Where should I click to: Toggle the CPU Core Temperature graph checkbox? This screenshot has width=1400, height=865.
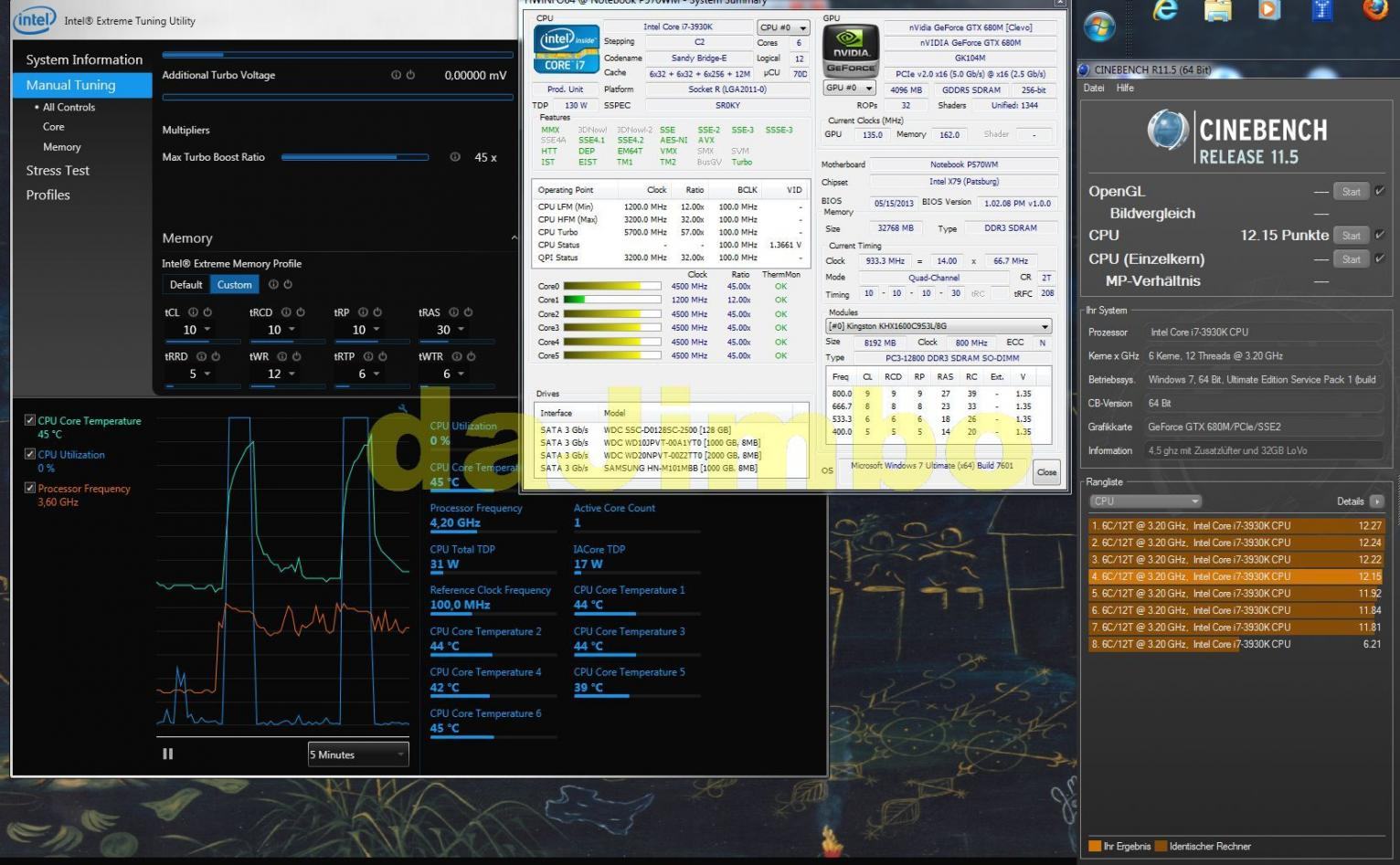(30, 420)
